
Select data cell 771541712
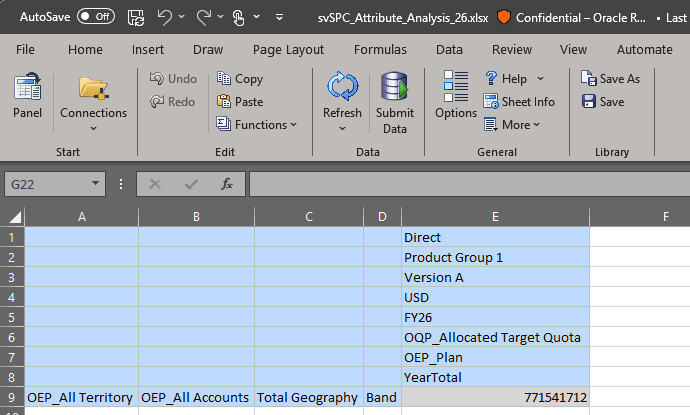(495, 397)
